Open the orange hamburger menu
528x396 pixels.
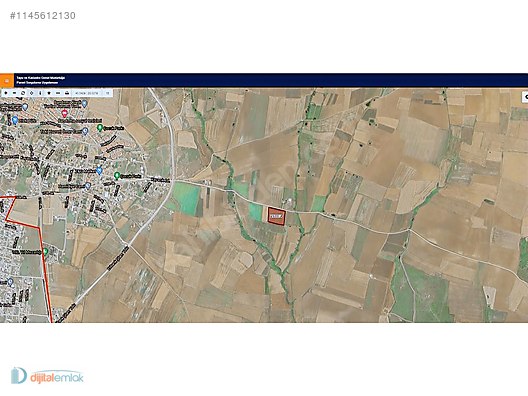tap(7, 81)
